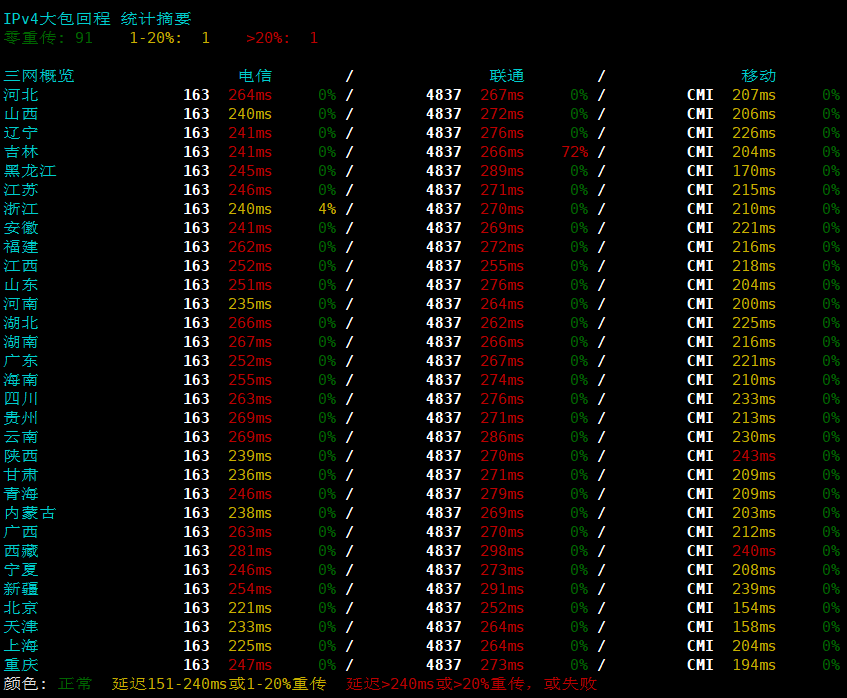Image resolution: width=847 pixels, height=698 pixels.
Task: Click the '湖北' row label
Action: tap(21, 323)
